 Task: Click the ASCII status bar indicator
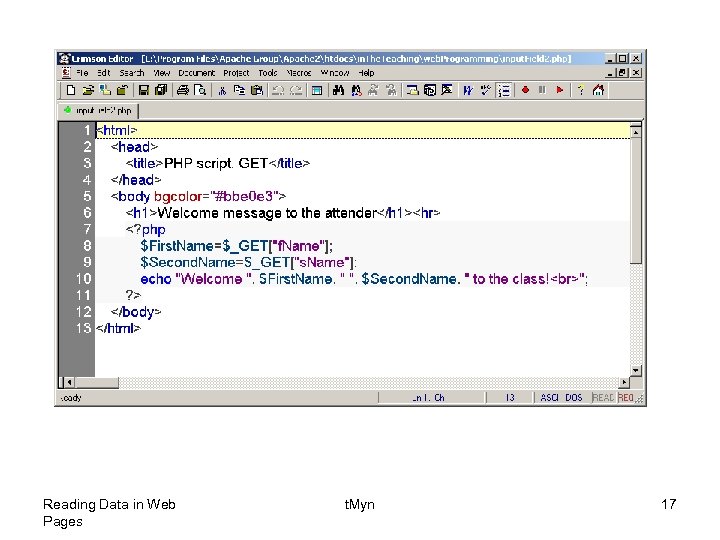549,398
